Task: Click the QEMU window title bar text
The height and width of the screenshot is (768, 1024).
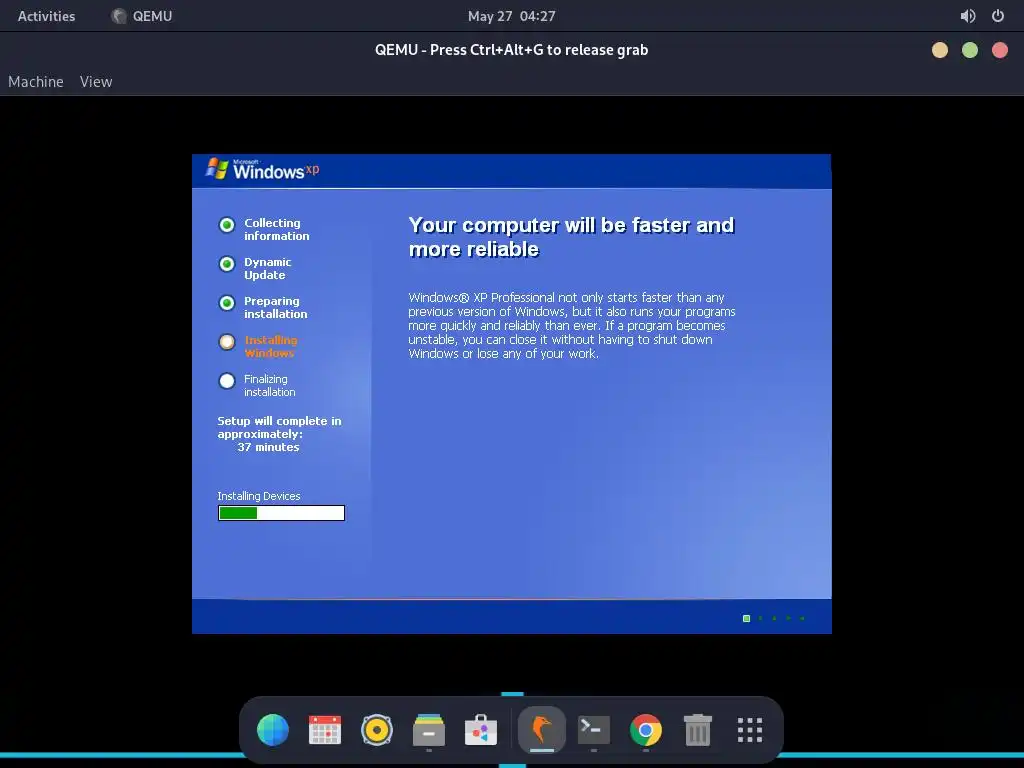Action: 511,50
